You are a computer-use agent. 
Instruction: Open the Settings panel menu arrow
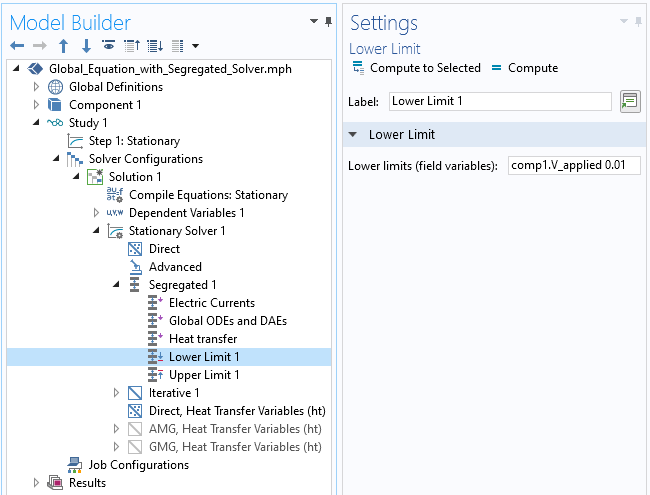pos(624,21)
